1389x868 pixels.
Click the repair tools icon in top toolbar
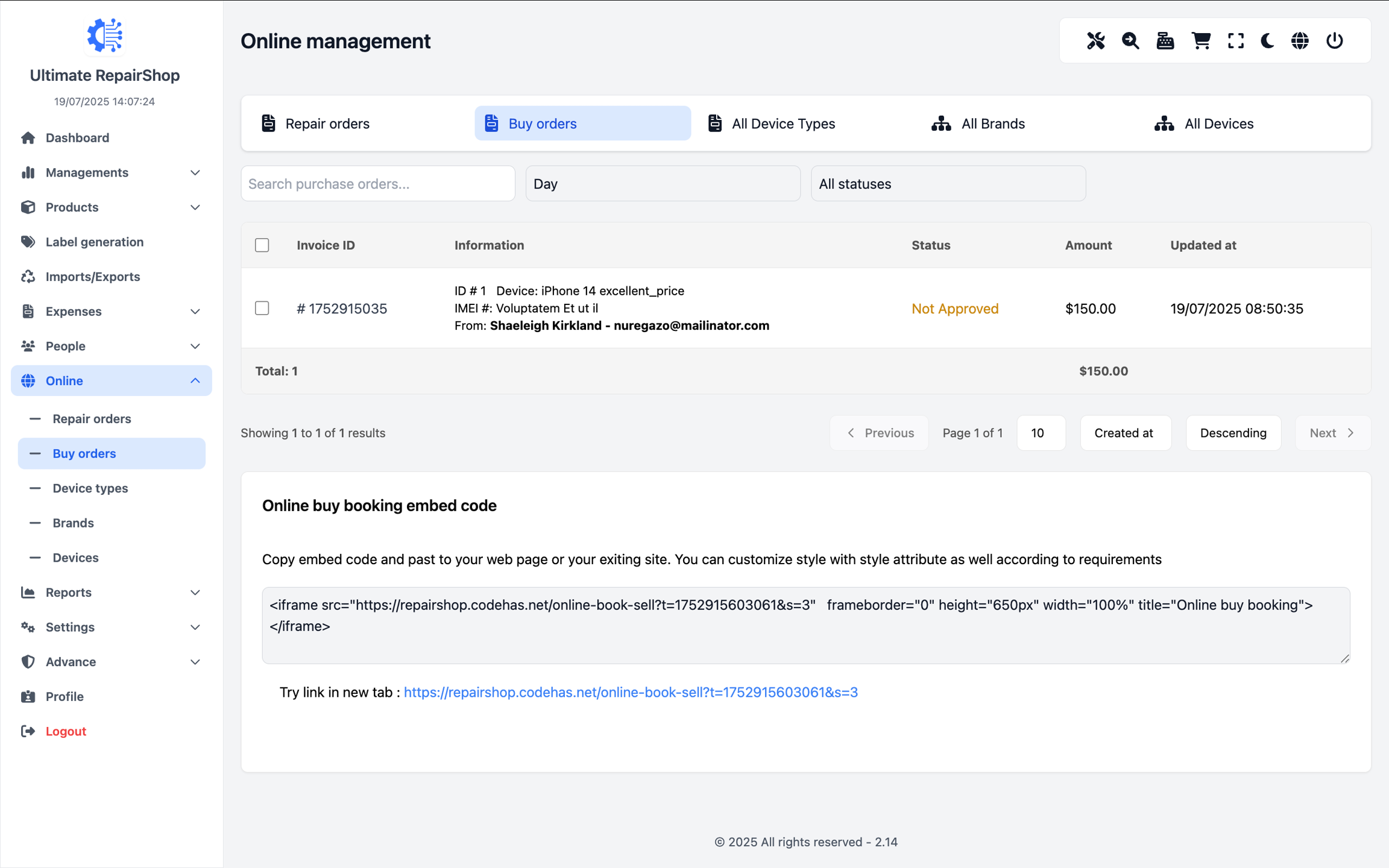point(1095,41)
